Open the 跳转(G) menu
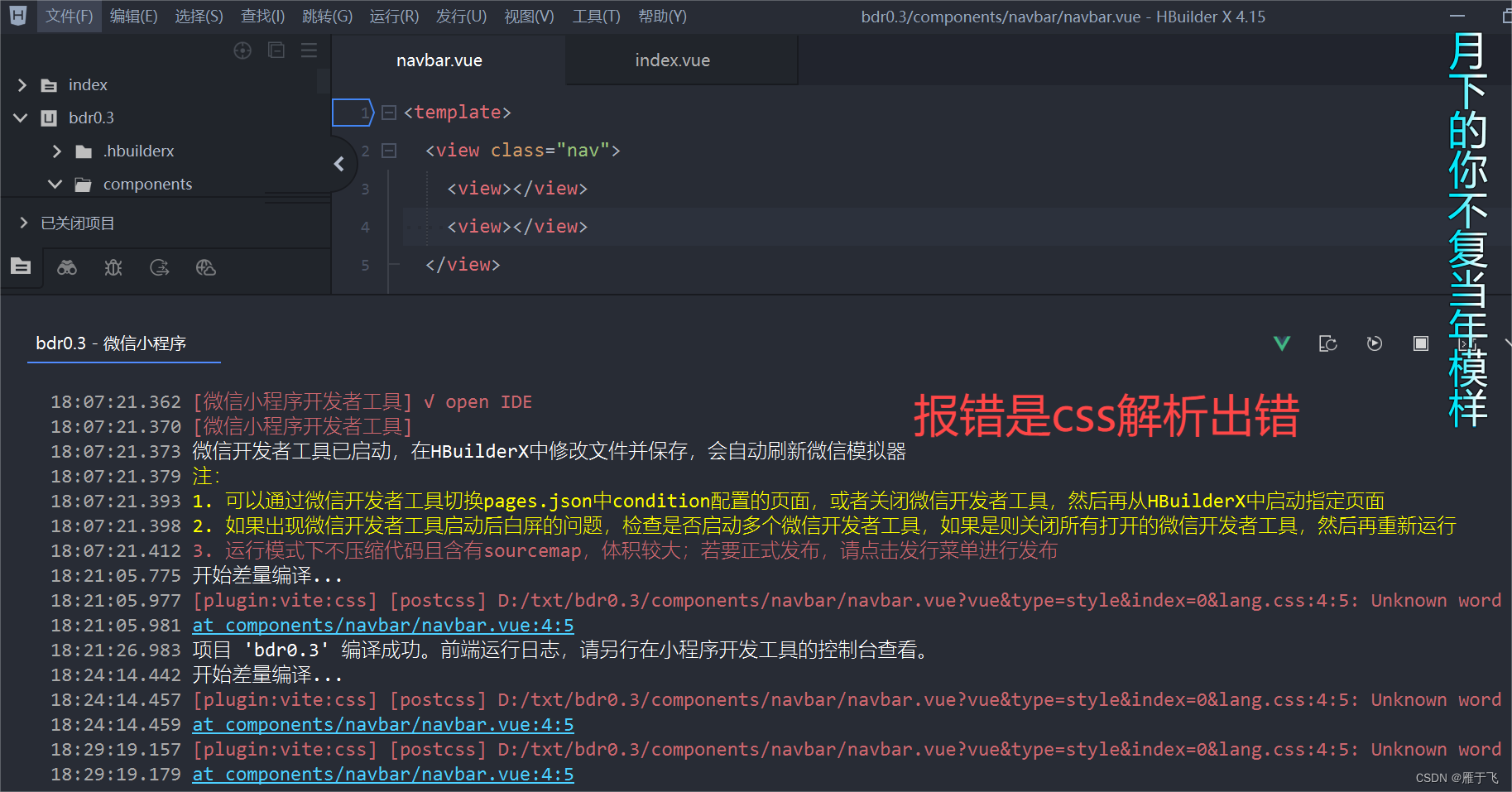 [327, 17]
